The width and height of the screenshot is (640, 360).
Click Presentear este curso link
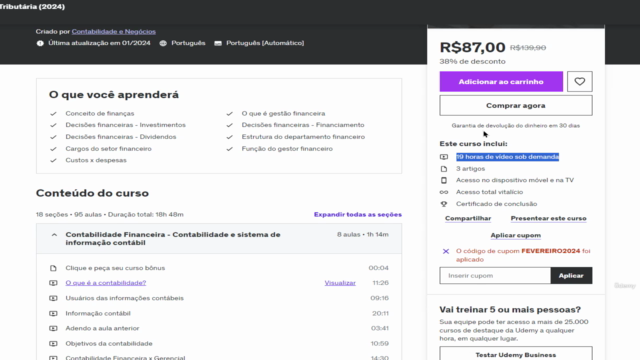tap(548, 218)
